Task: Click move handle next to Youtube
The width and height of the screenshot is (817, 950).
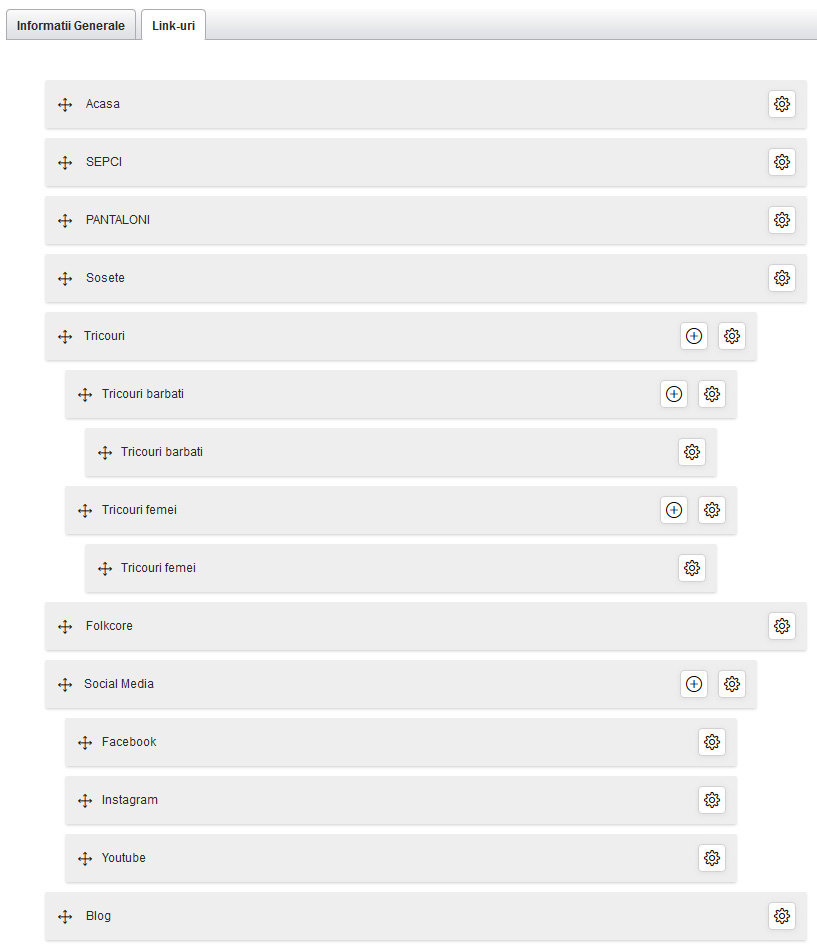Action: pos(85,859)
